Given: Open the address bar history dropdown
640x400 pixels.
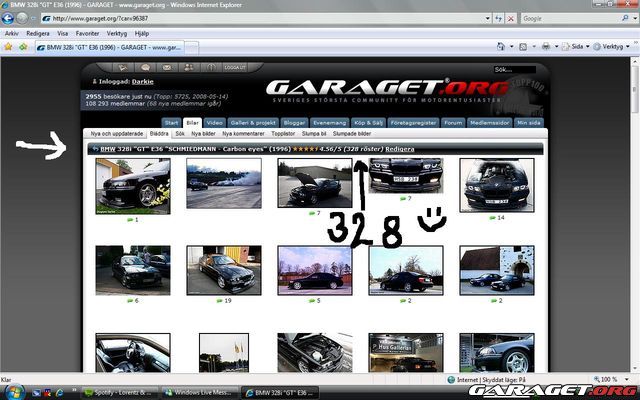Looking at the screenshot, I should pyautogui.click(x=487, y=18).
